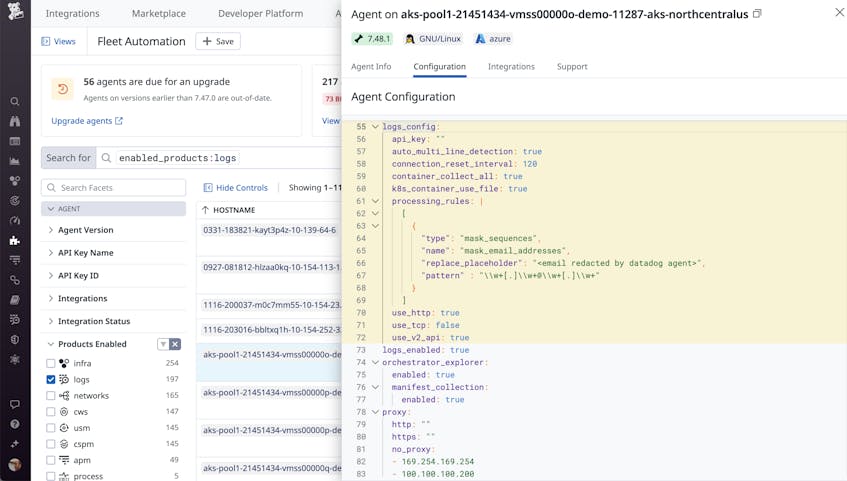847x481 pixels.
Task: Check the networks product checkbox
Action: (x=51, y=396)
